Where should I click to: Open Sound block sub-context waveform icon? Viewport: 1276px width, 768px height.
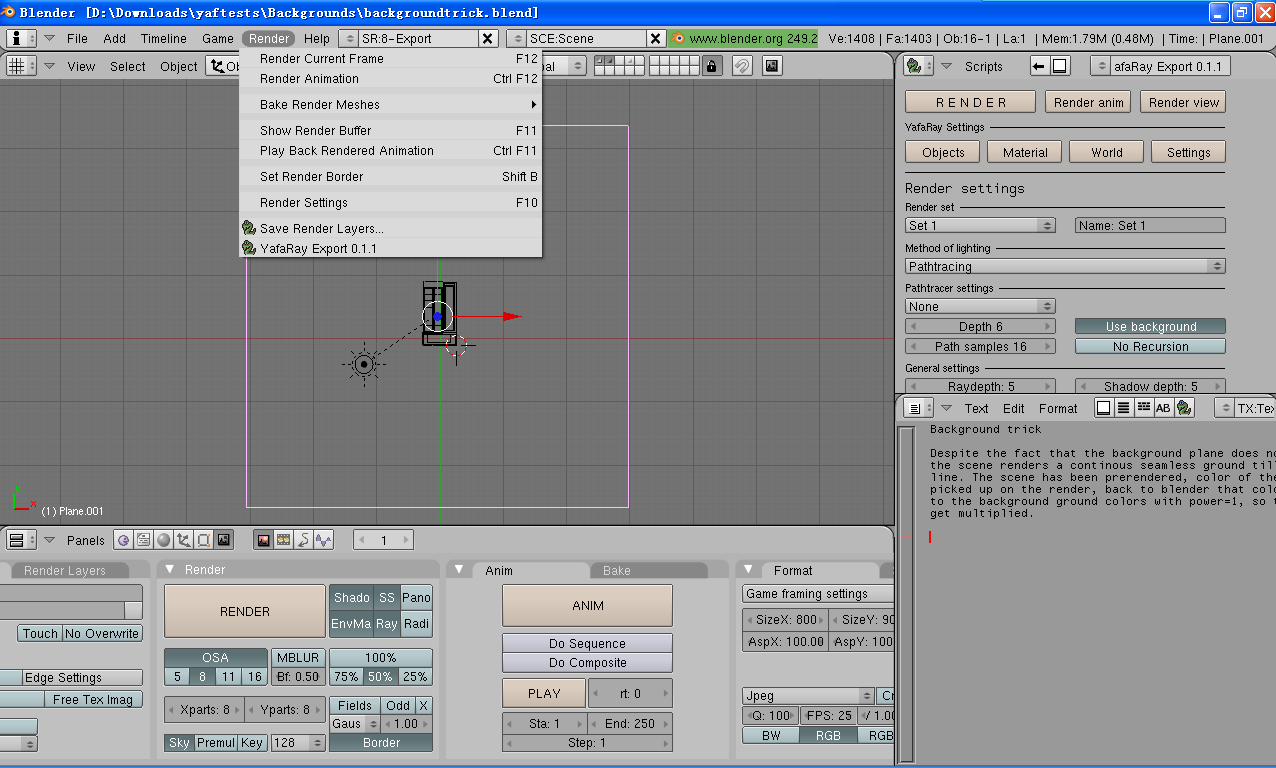click(323, 540)
